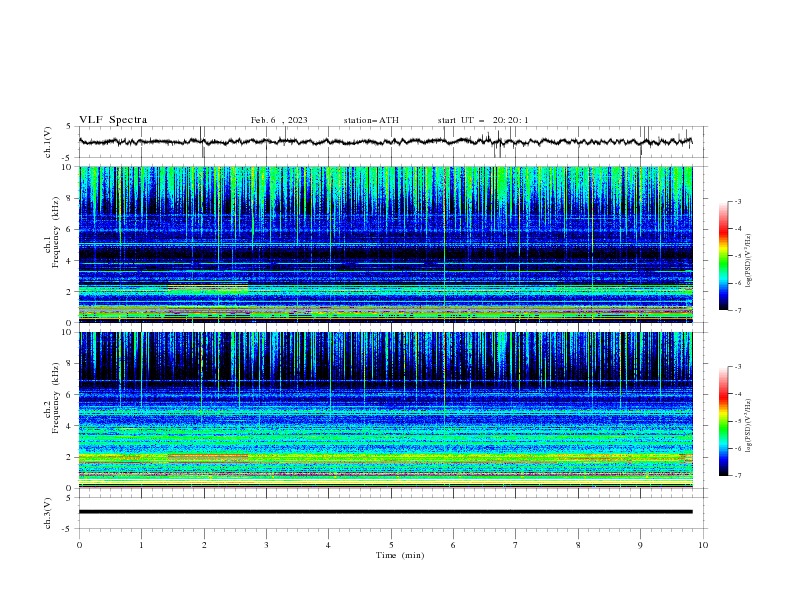Click the log(PSD) label beside ch.2 colorbar
The height and width of the screenshot is (612, 792).
click(749, 426)
